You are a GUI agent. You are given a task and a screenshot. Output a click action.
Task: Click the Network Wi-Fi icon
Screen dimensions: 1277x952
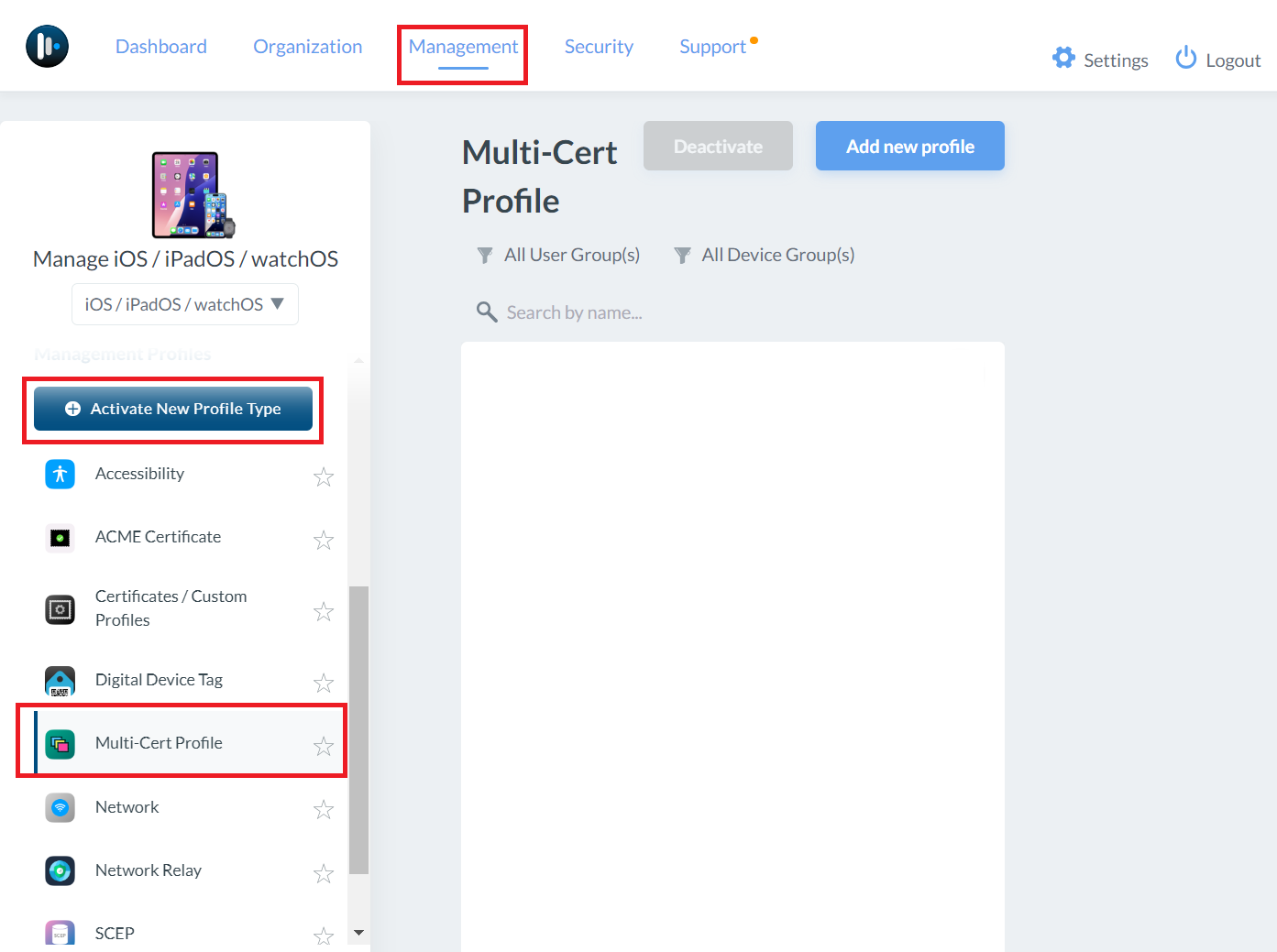coord(61,807)
